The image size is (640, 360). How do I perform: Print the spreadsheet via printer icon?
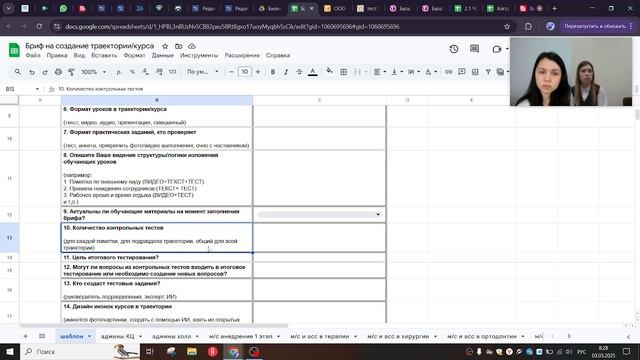(x=58, y=72)
